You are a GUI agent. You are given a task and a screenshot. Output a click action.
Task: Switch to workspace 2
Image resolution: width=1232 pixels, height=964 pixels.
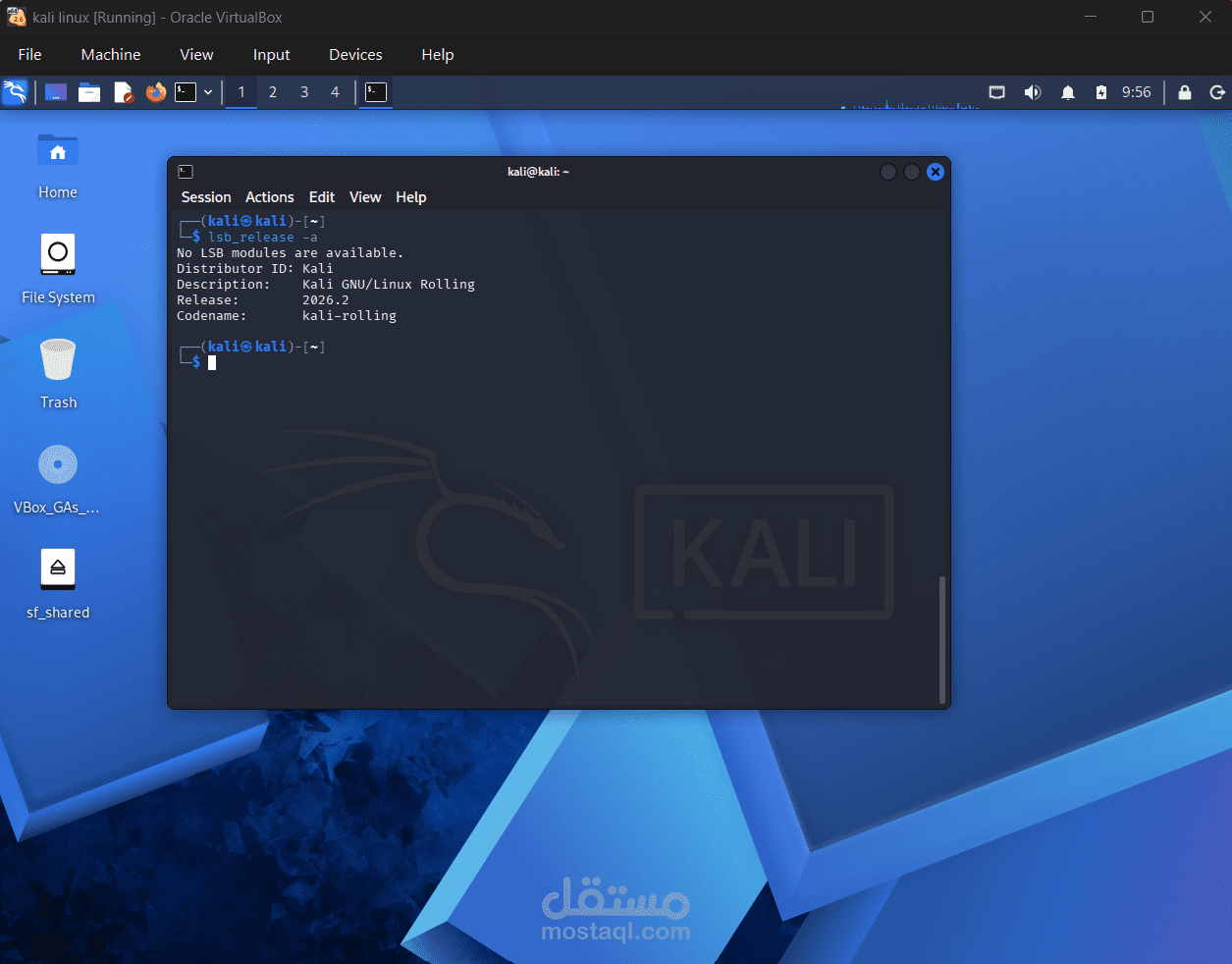click(x=273, y=92)
